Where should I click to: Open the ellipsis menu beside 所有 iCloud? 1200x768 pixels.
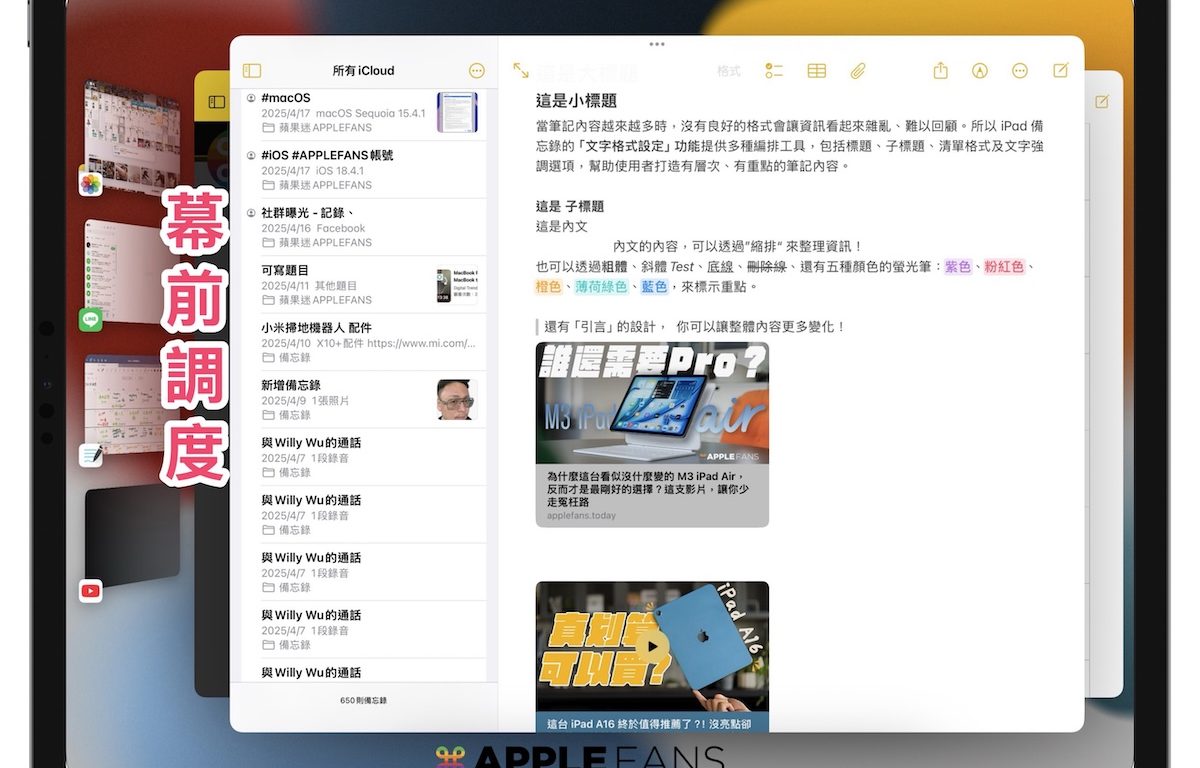[x=476, y=71]
